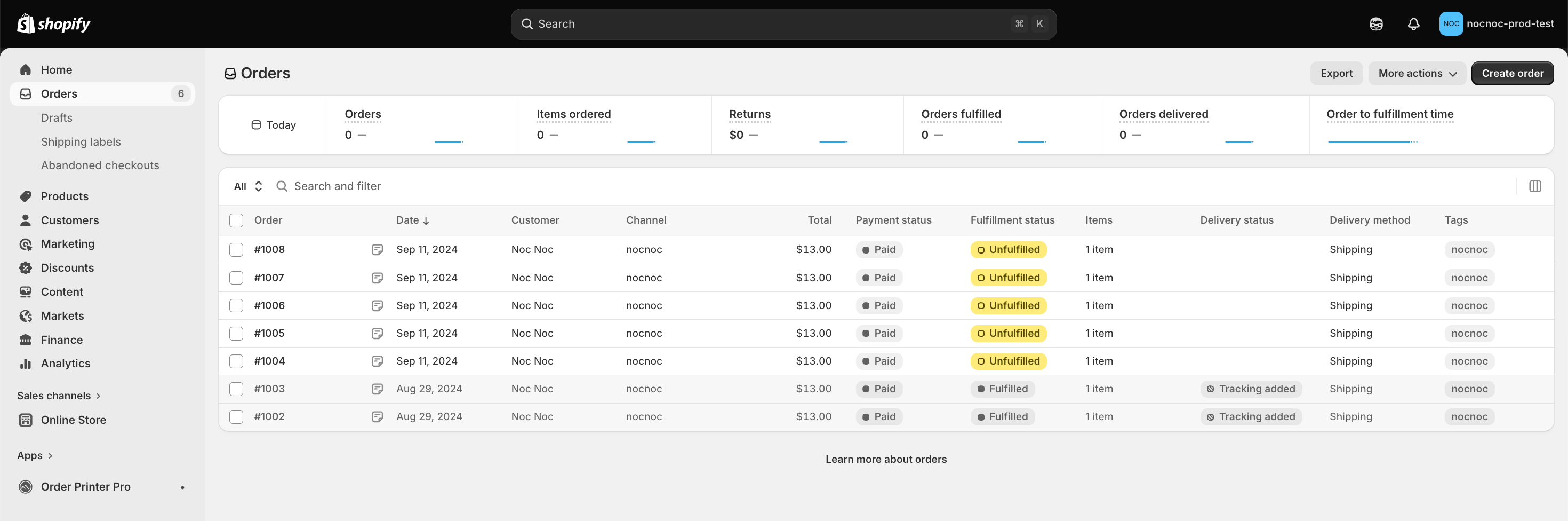This screenshot has width=1568, height=521.
Task: Open the All views selector
Action: pos(248,186)
